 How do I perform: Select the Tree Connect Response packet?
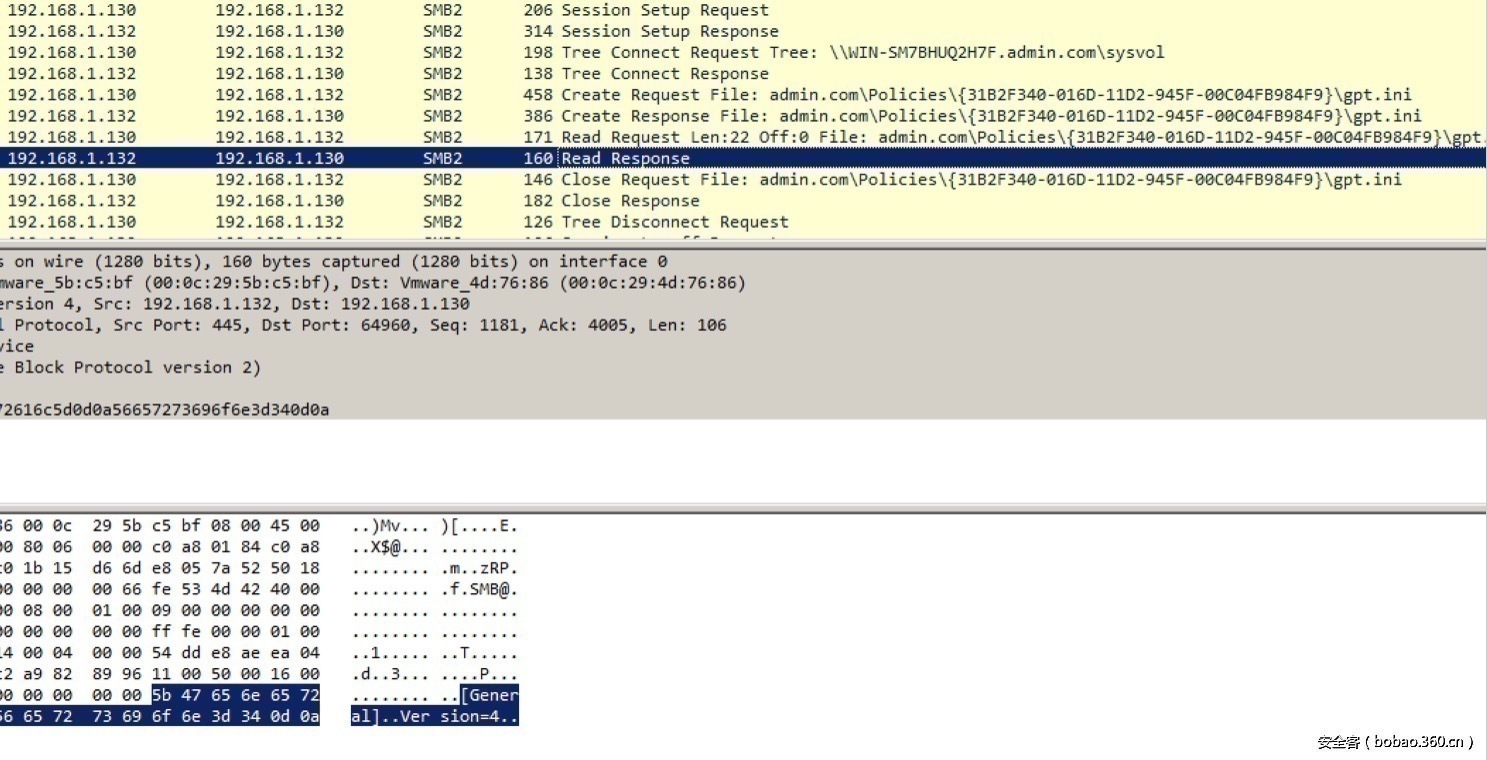[665, 73]
